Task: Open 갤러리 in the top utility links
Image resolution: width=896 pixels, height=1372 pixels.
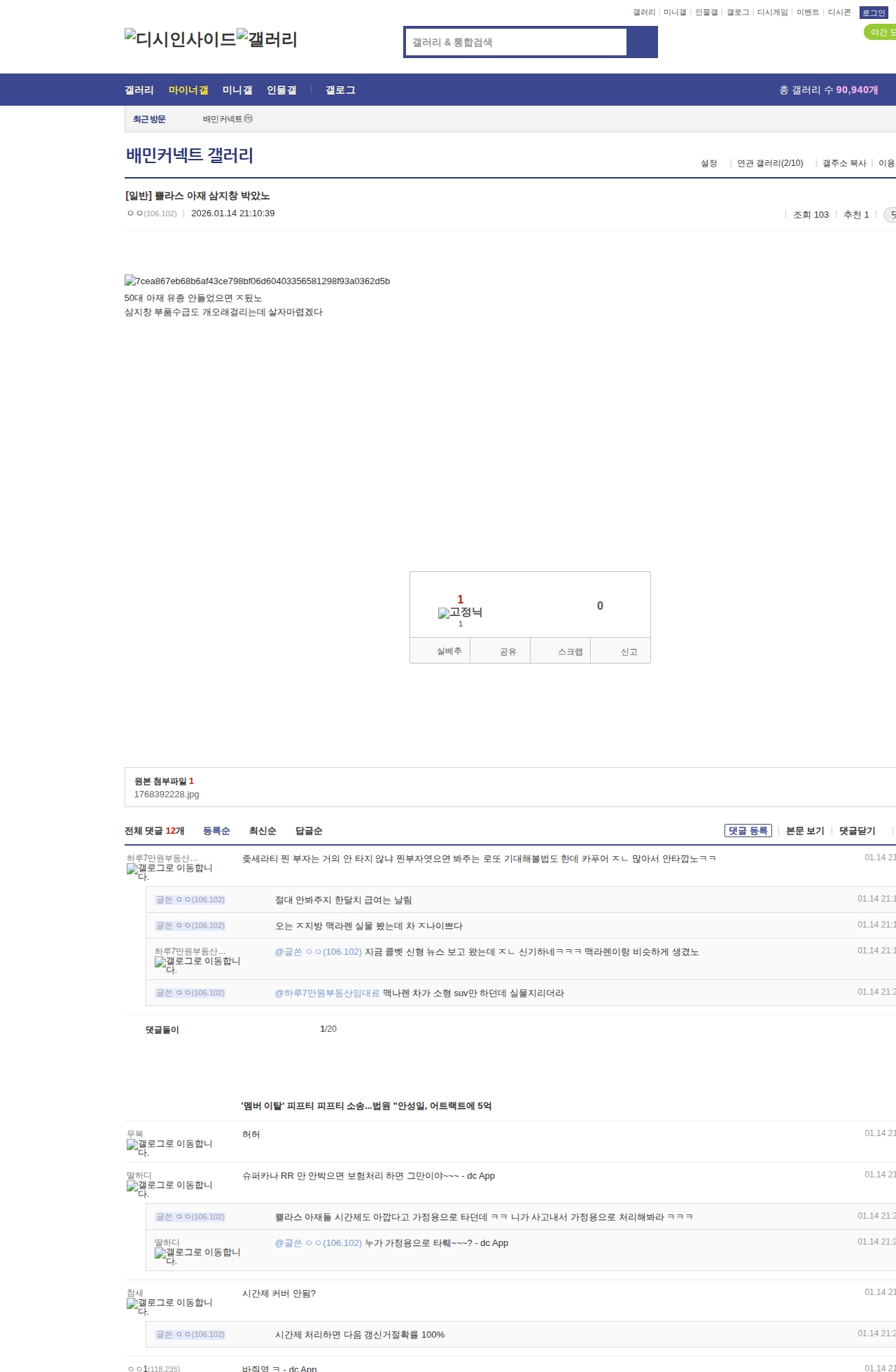Action: 644,13
